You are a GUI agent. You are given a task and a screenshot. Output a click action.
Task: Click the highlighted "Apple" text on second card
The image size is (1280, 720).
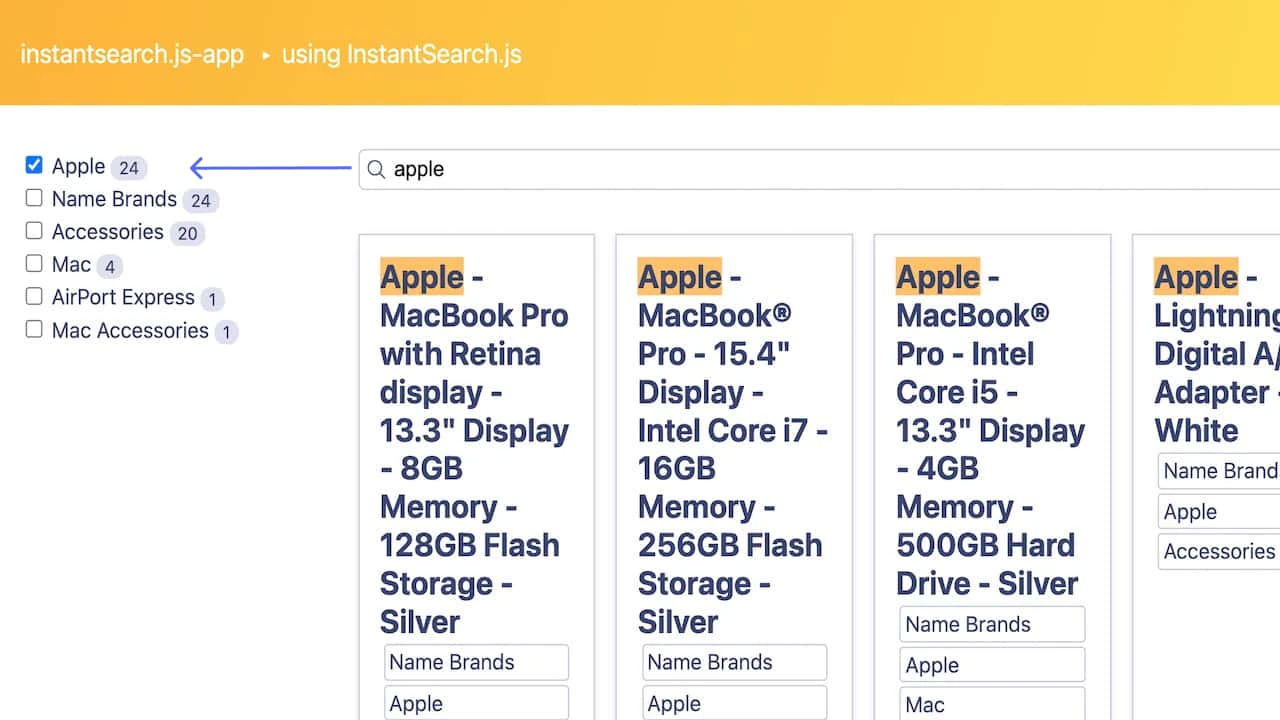[679, 277]
